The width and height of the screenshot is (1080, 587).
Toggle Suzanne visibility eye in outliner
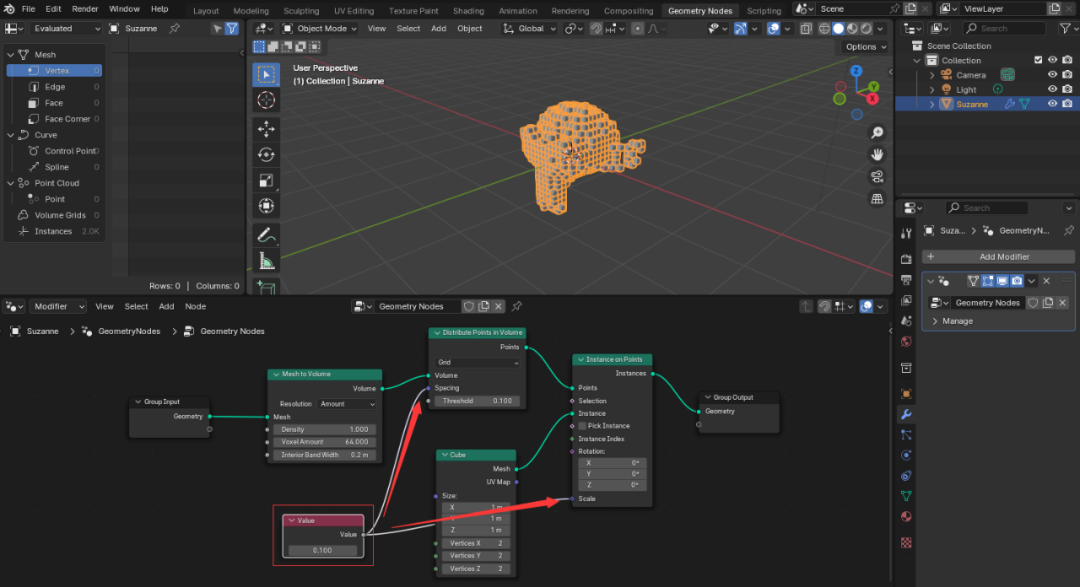pos(1052,104)
